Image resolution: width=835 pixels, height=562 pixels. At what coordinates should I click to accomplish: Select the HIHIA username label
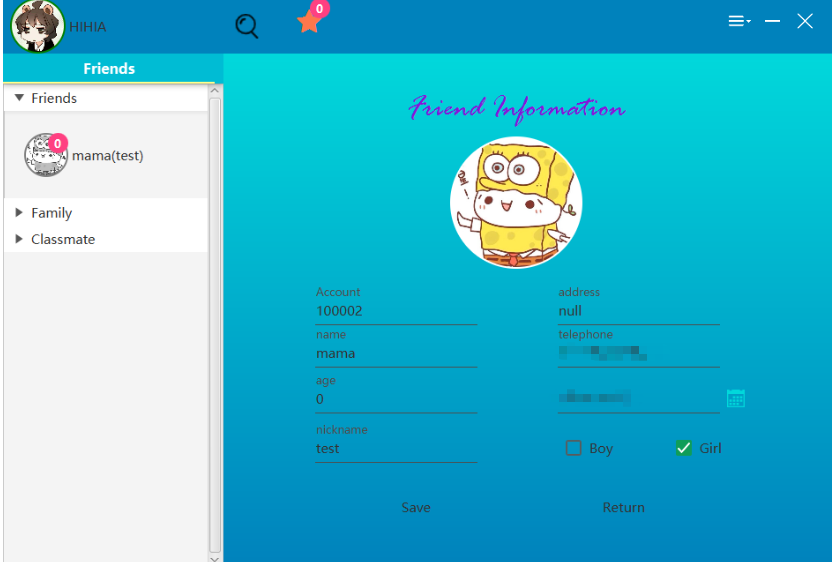[x=88, y=27]
